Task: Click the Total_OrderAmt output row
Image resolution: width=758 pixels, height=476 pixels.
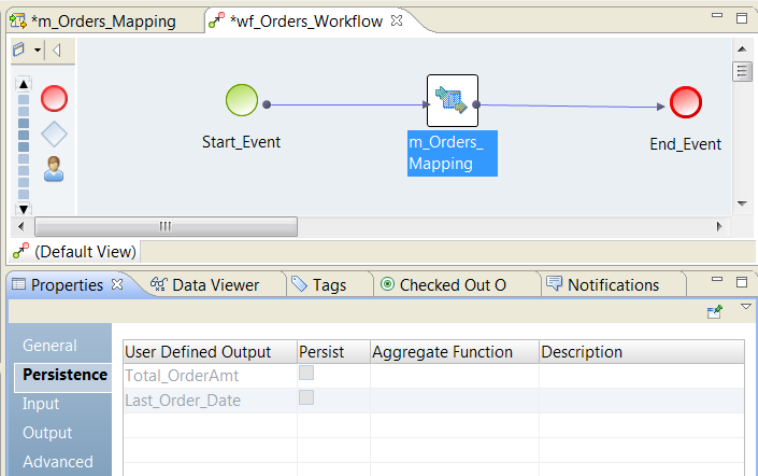Action: point(182,376)
